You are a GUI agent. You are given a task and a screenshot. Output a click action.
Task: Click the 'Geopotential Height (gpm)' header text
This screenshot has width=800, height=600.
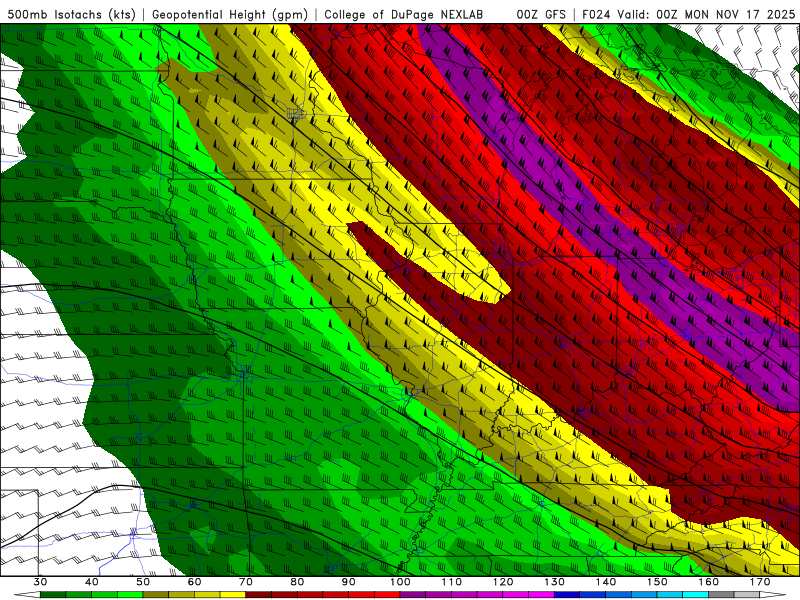coord(230,14)
